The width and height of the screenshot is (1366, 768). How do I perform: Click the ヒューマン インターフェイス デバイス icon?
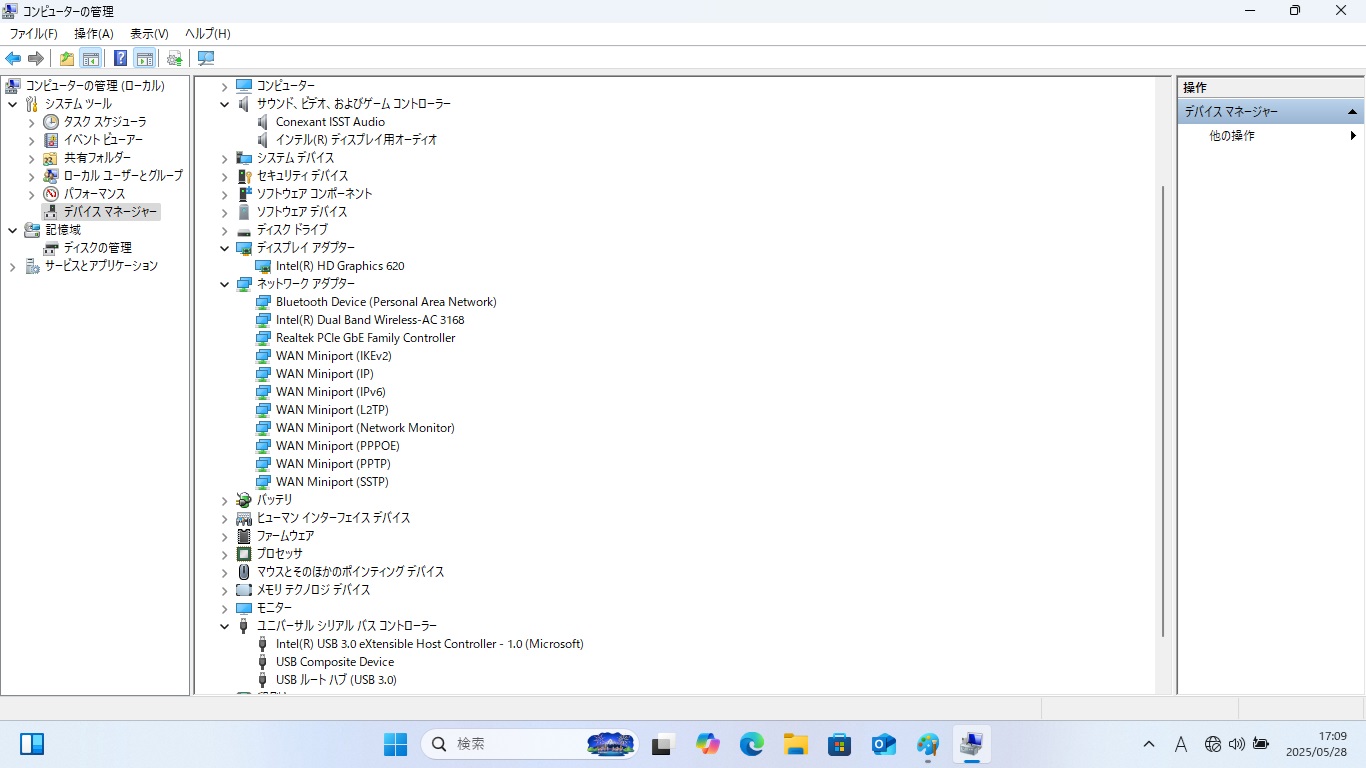pyautogui.click(x=244, y=518)
